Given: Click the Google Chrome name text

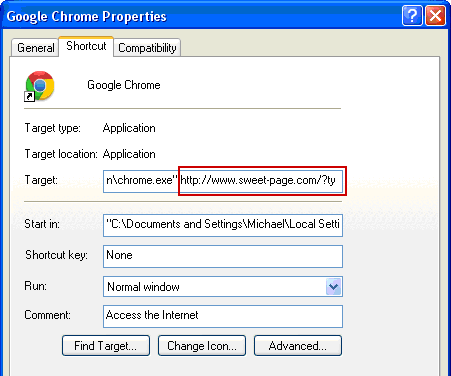Looking at the screenshot, I should coord(124,85).
